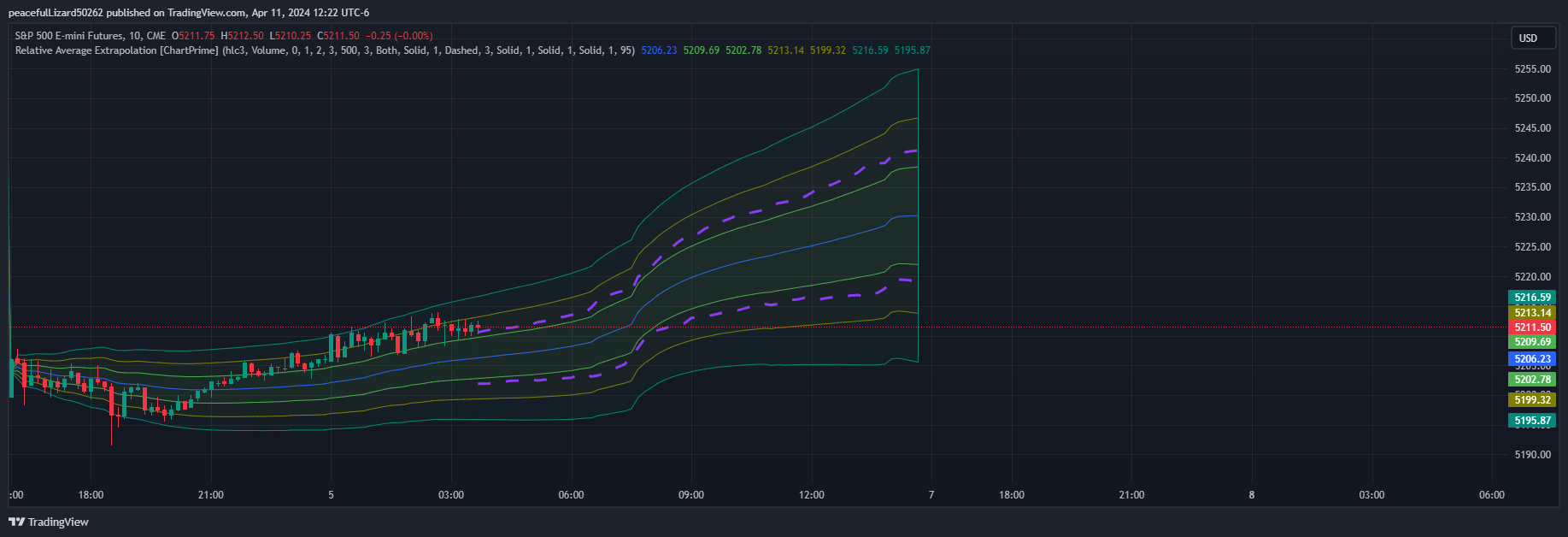Click the 5250.00 price axis label

1532,98
